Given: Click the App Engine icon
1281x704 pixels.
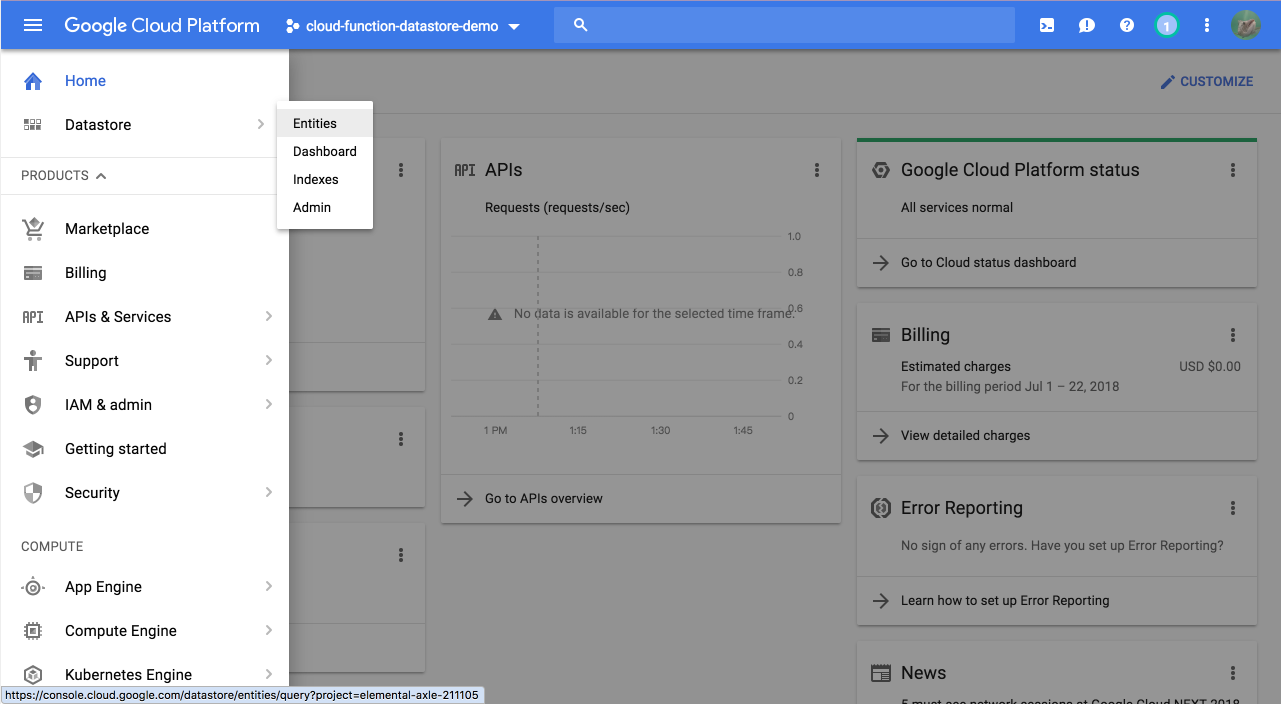Looking at the screenshot, I should tap(33, 587).
